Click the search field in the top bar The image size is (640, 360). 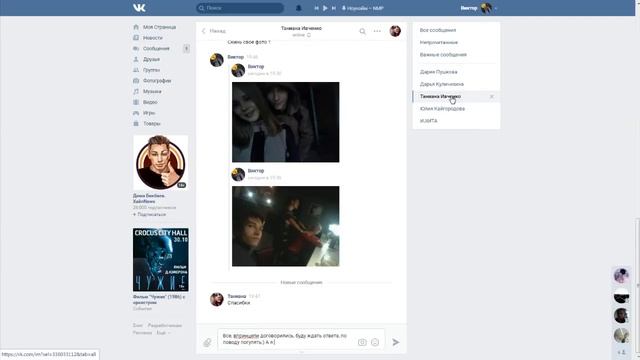240,8
